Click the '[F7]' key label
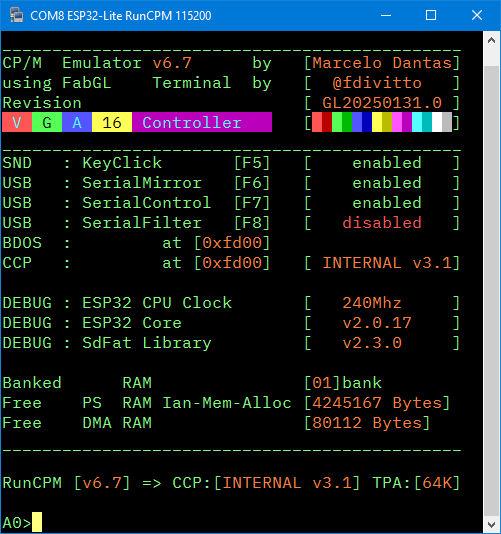 pos(252,203)
